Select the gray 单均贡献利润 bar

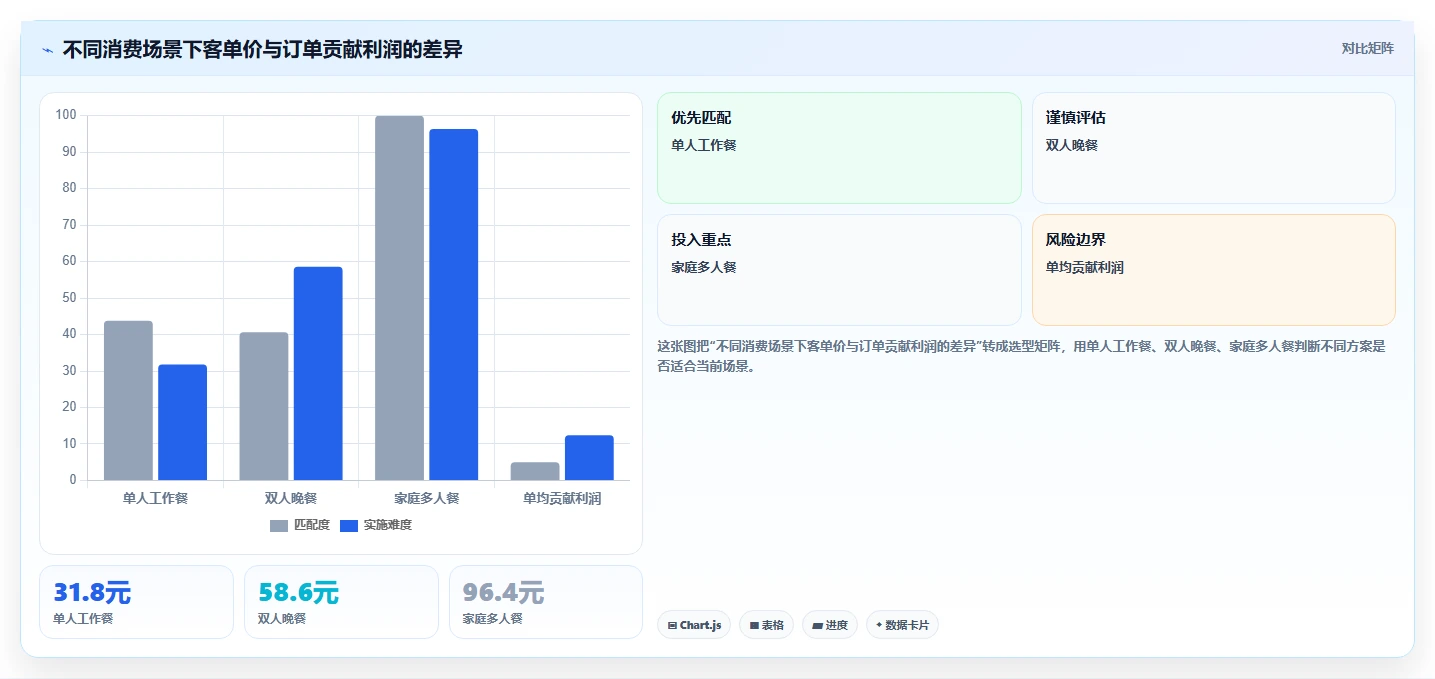[535, 471]
